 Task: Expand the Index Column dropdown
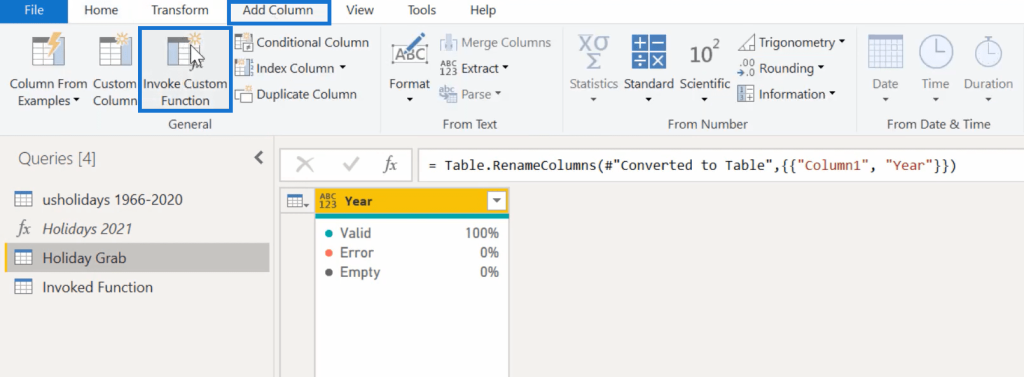point(343,69)
